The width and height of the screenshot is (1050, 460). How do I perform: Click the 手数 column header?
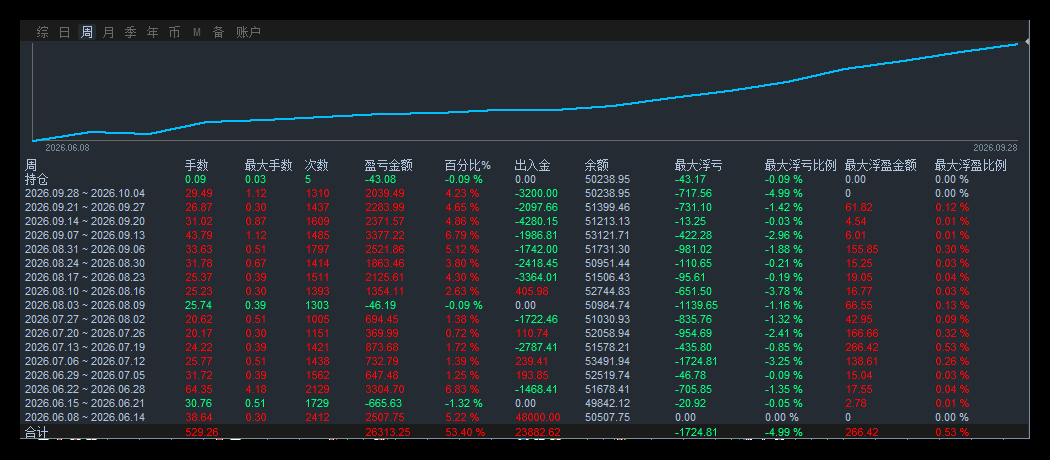tap(197, 165)
